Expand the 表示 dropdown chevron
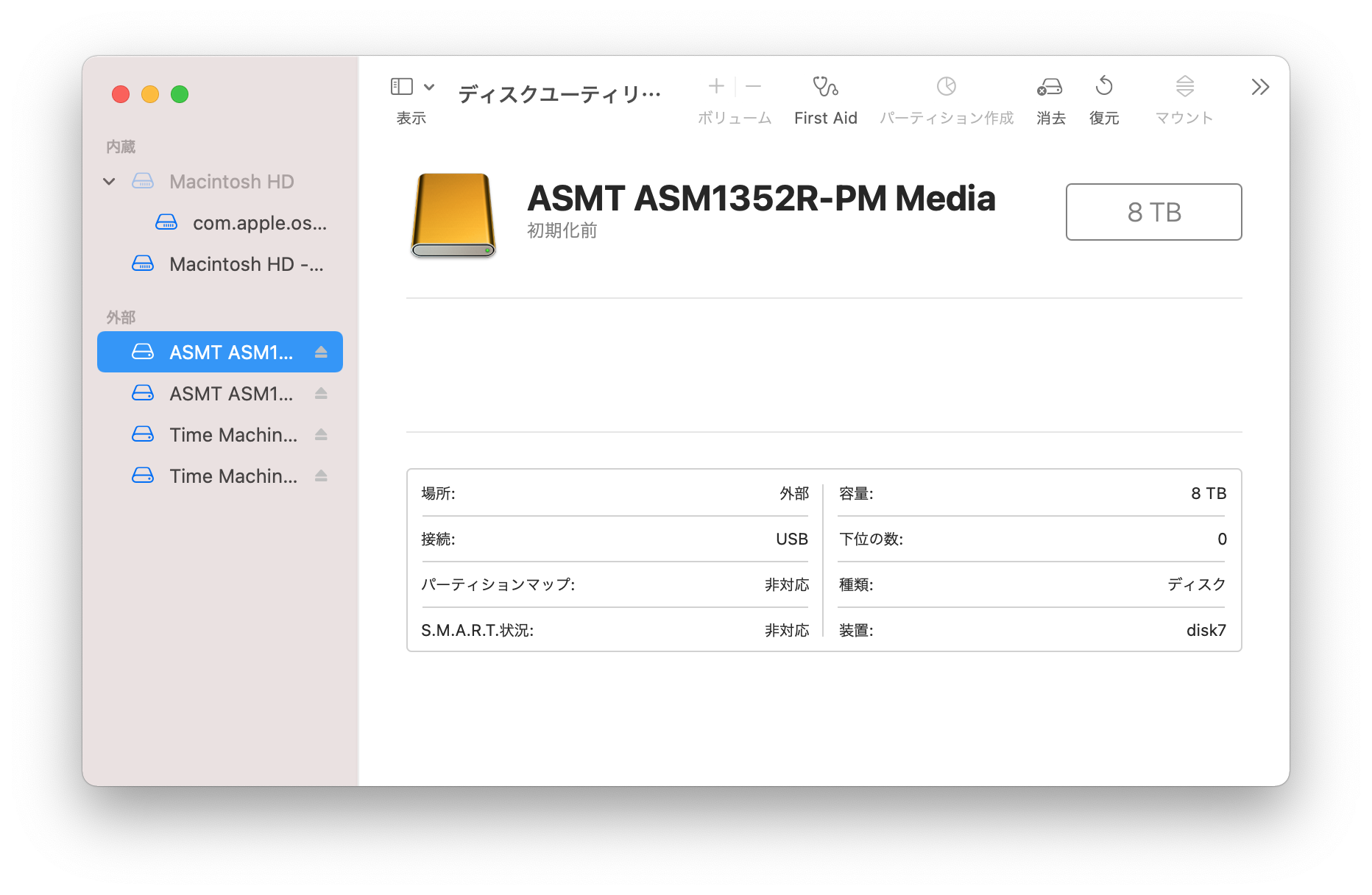This screenshot has height=895, width=1372. [x=429, y=87]
